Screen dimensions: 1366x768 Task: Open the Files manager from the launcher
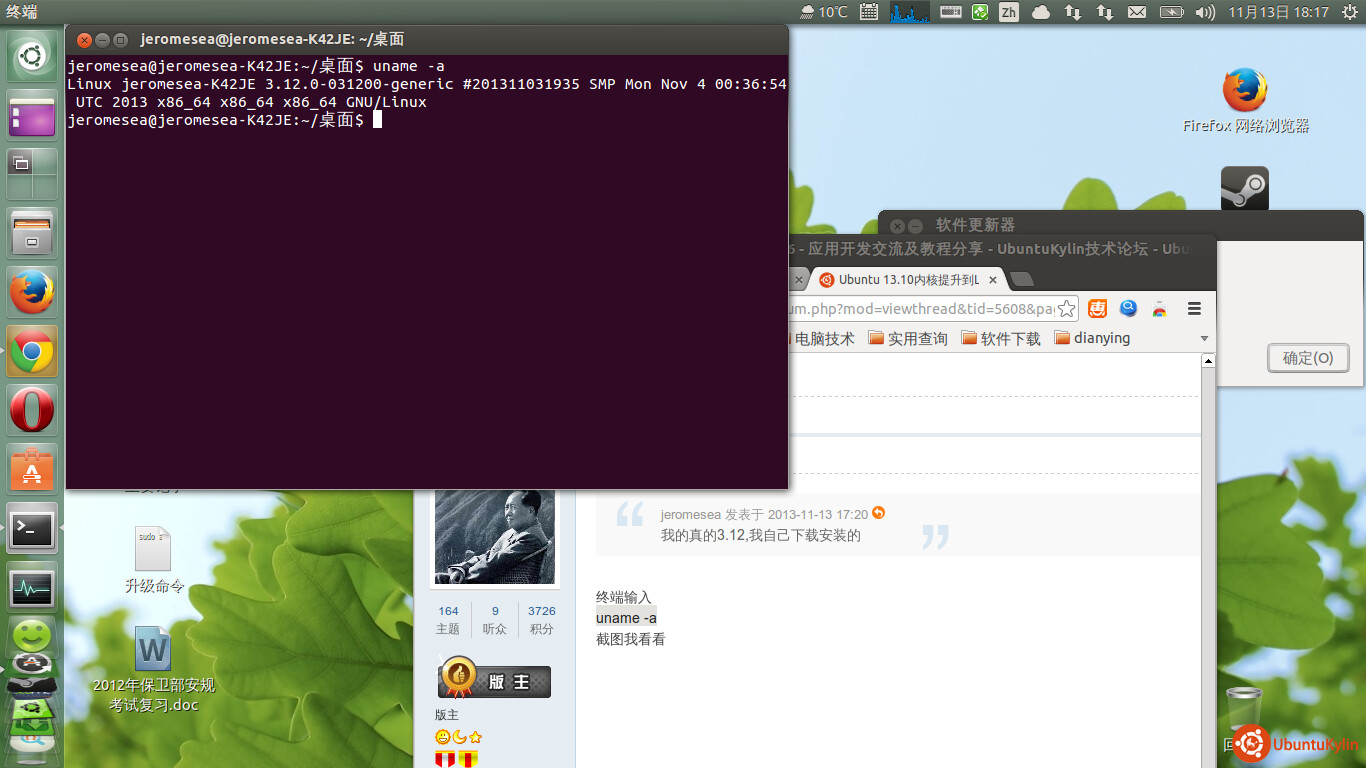(32, 232)
